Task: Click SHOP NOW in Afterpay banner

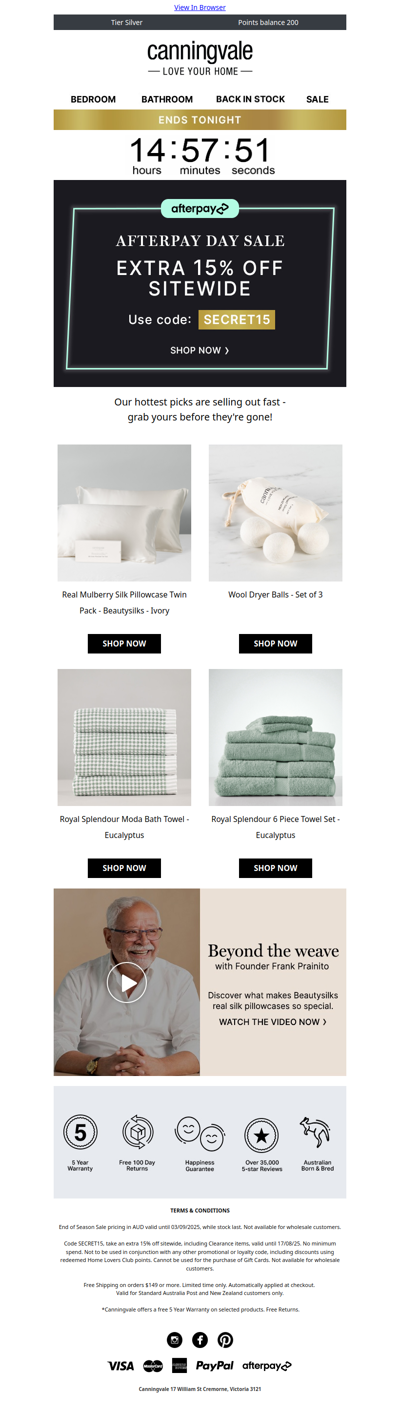Action: 200,351
